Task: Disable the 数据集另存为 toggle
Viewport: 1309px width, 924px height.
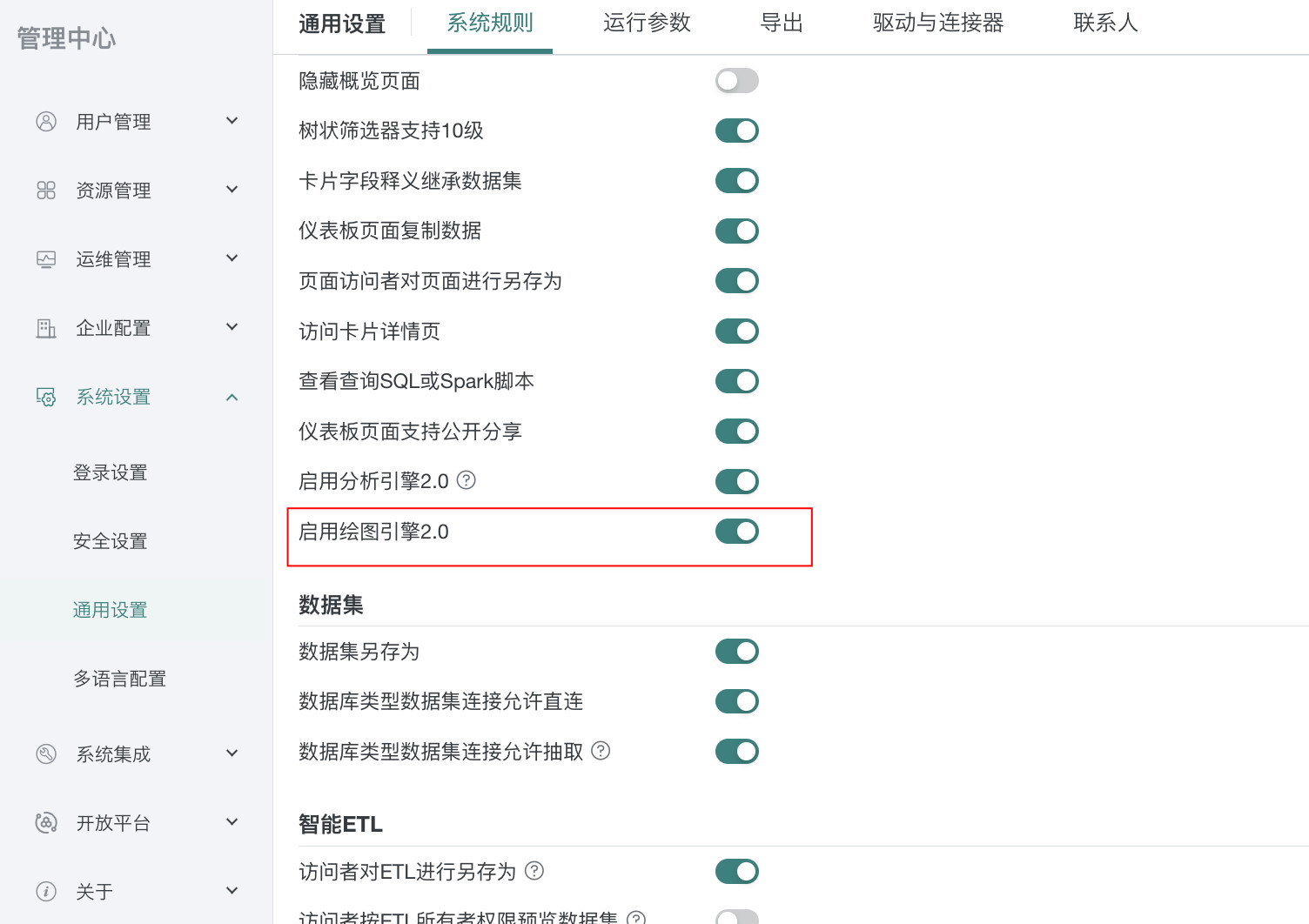Action: [736, 652]
